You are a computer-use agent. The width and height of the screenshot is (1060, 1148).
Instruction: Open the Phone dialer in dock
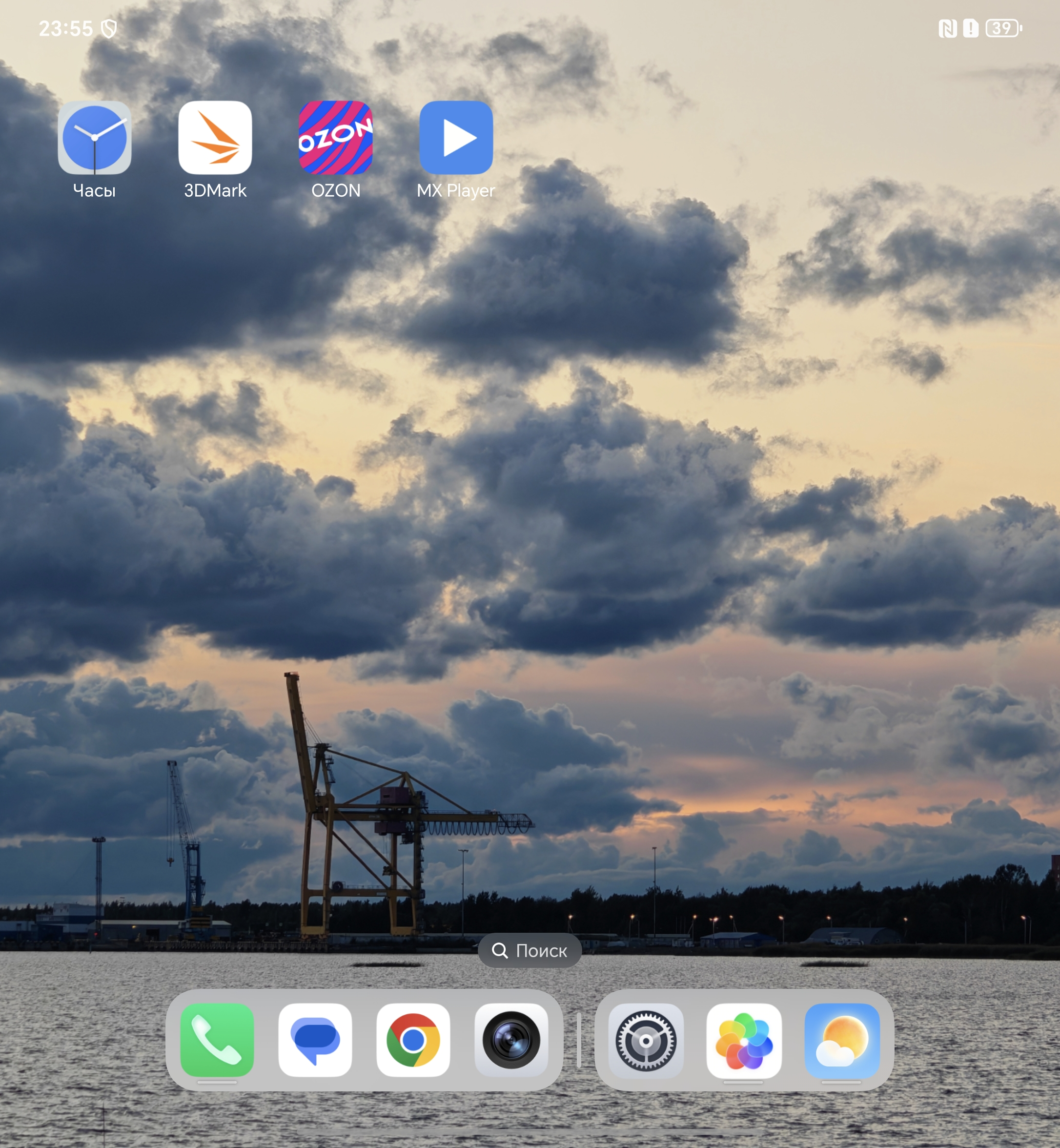(217, 1040)
